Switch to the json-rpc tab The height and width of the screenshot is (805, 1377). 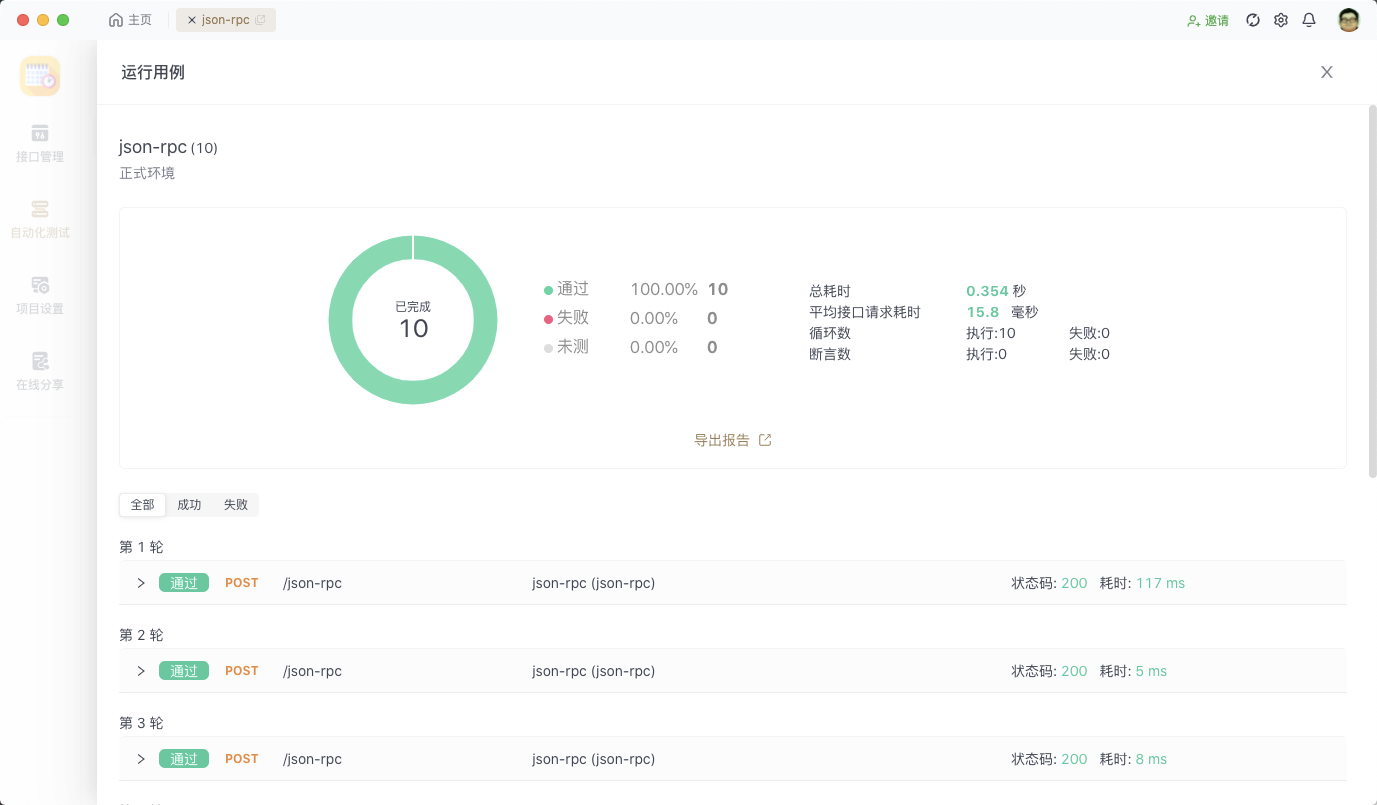tap(228, 19)
